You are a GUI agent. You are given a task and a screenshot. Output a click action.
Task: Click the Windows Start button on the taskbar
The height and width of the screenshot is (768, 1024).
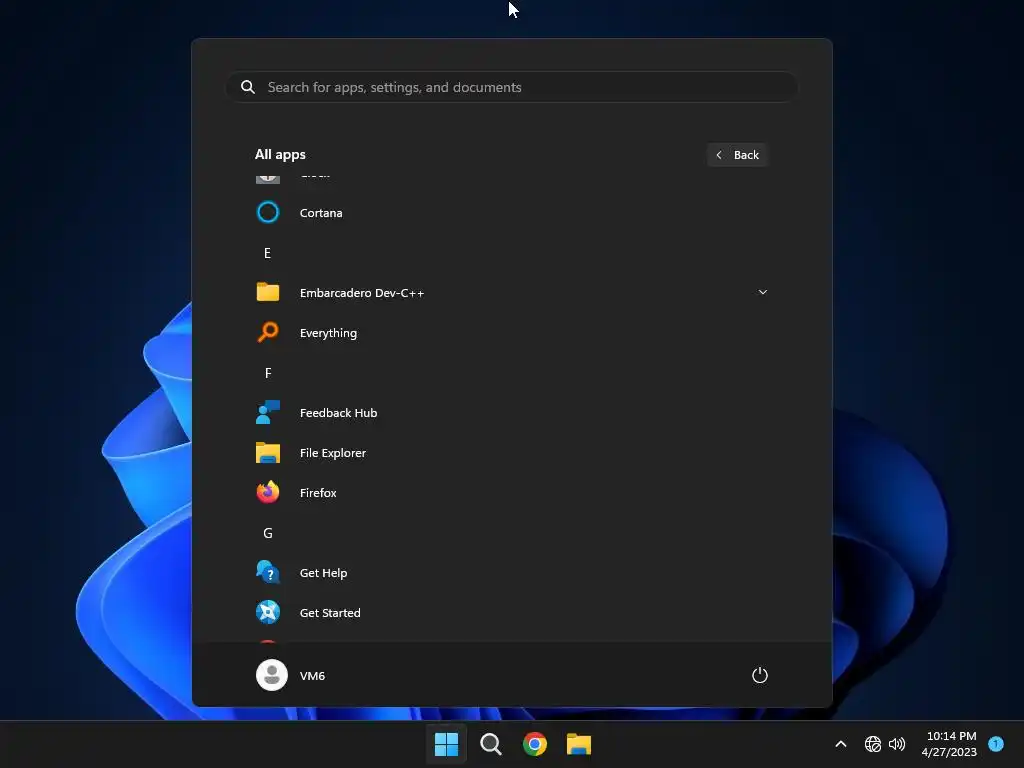[447, 744]
